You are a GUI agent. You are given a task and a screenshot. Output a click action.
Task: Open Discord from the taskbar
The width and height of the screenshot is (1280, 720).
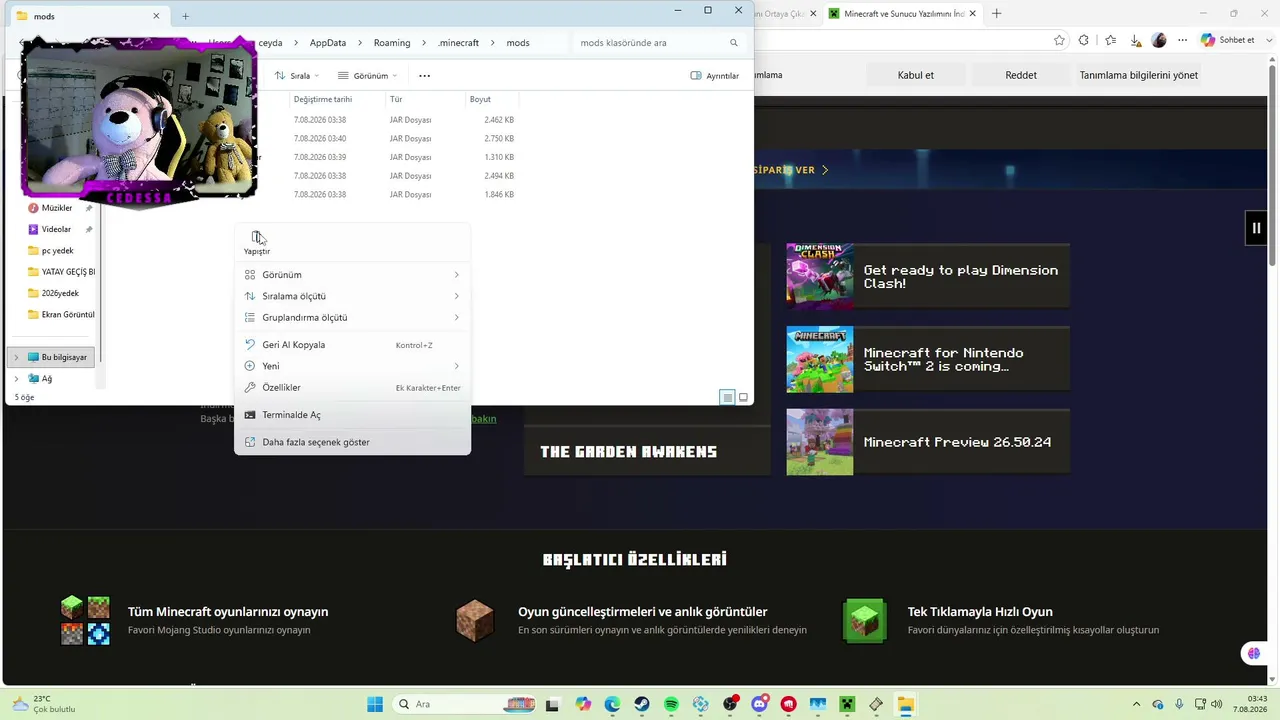[x=759, y=704]
